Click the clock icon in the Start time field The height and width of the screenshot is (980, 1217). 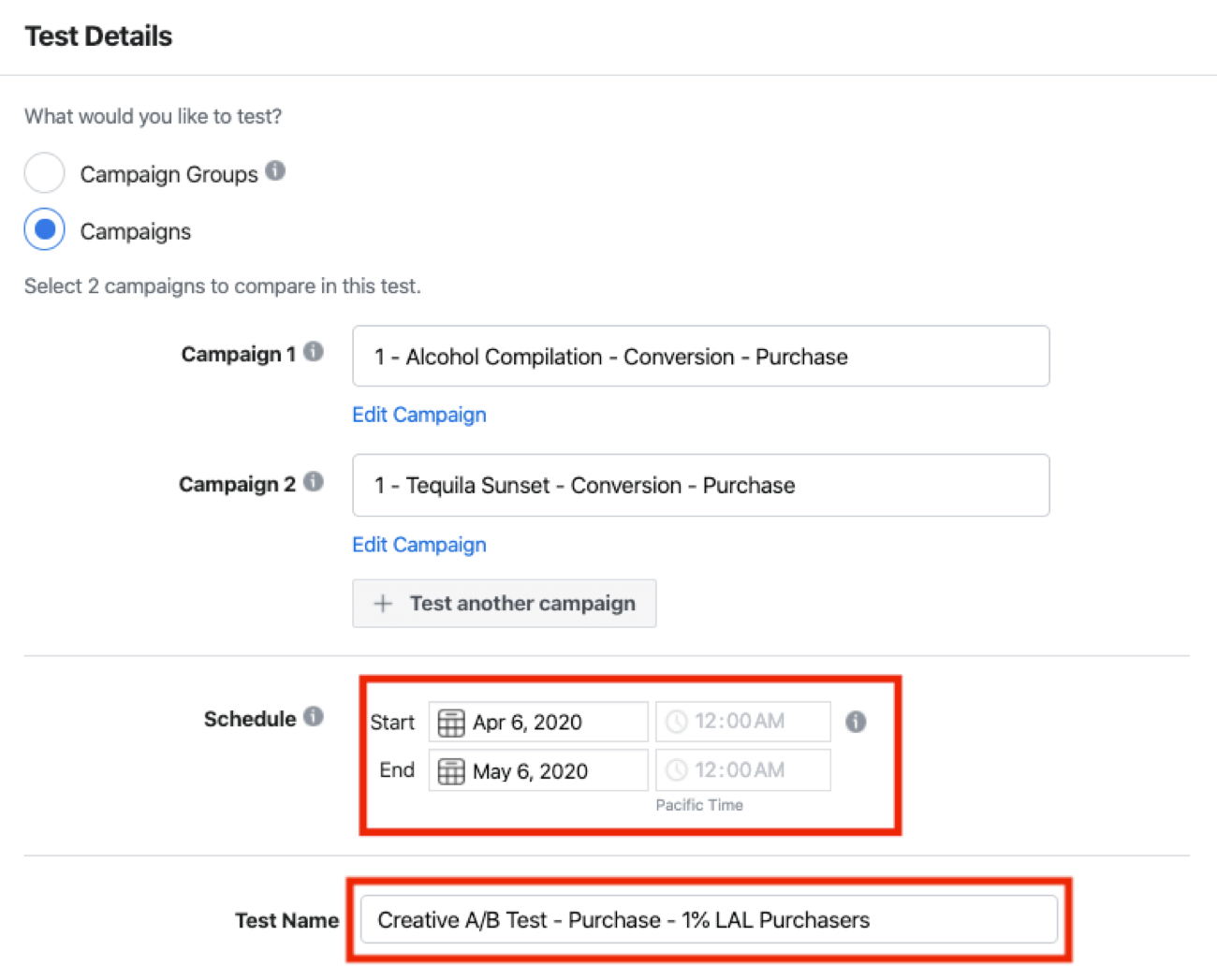pyautogui.click(x=676, y=721)
